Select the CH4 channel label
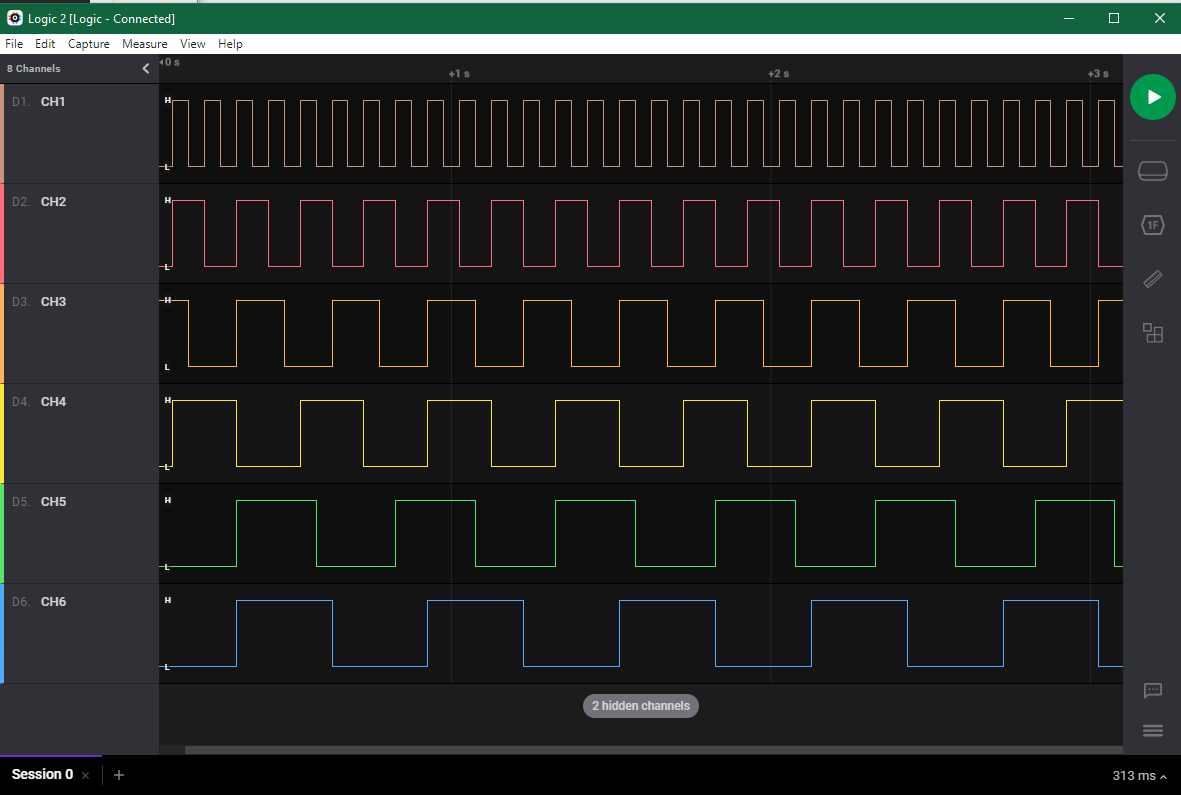Image resolution: width=1181 pixels, height=795 pixels. pyautogui.click(x=53, y=402)
